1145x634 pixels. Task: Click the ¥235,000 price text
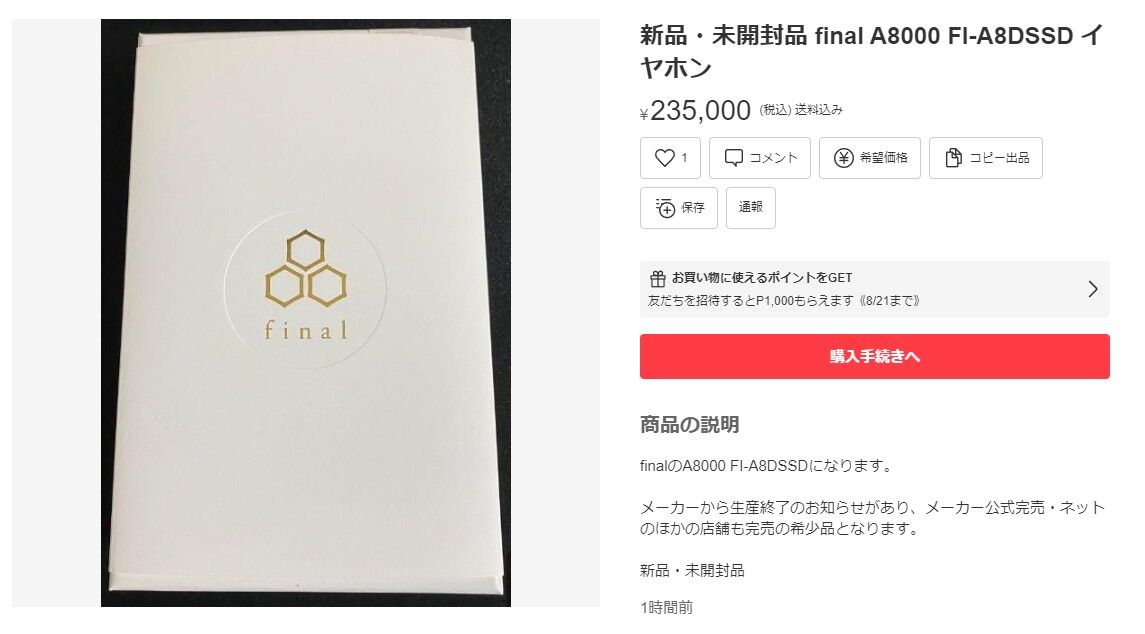(695, 111)
